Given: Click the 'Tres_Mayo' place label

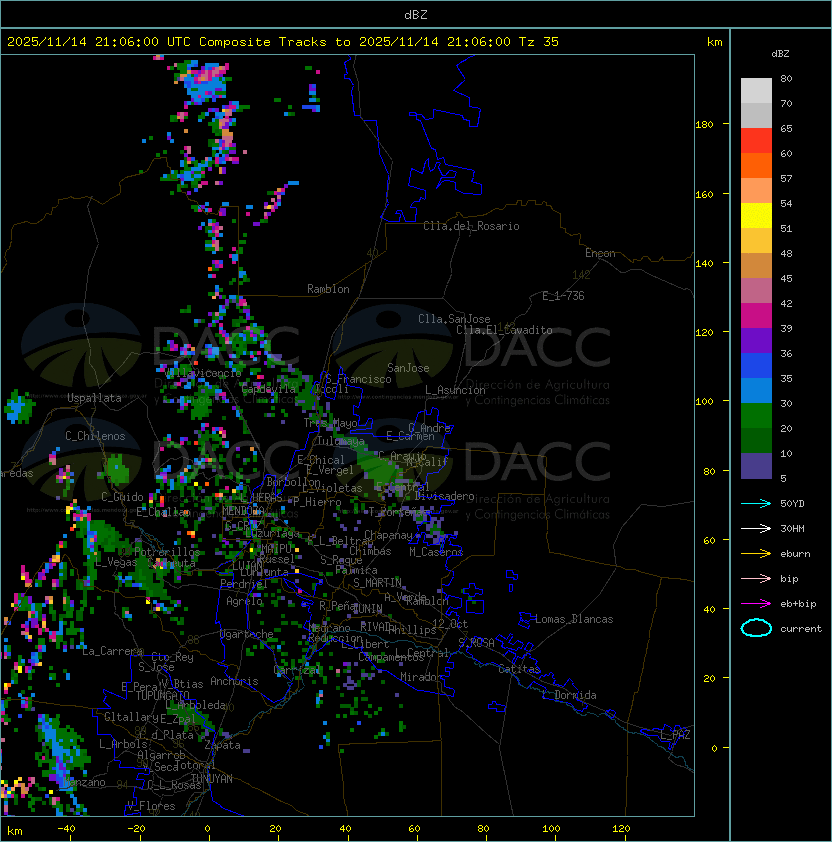Looking at the screenshot, I should coord(330,423).
